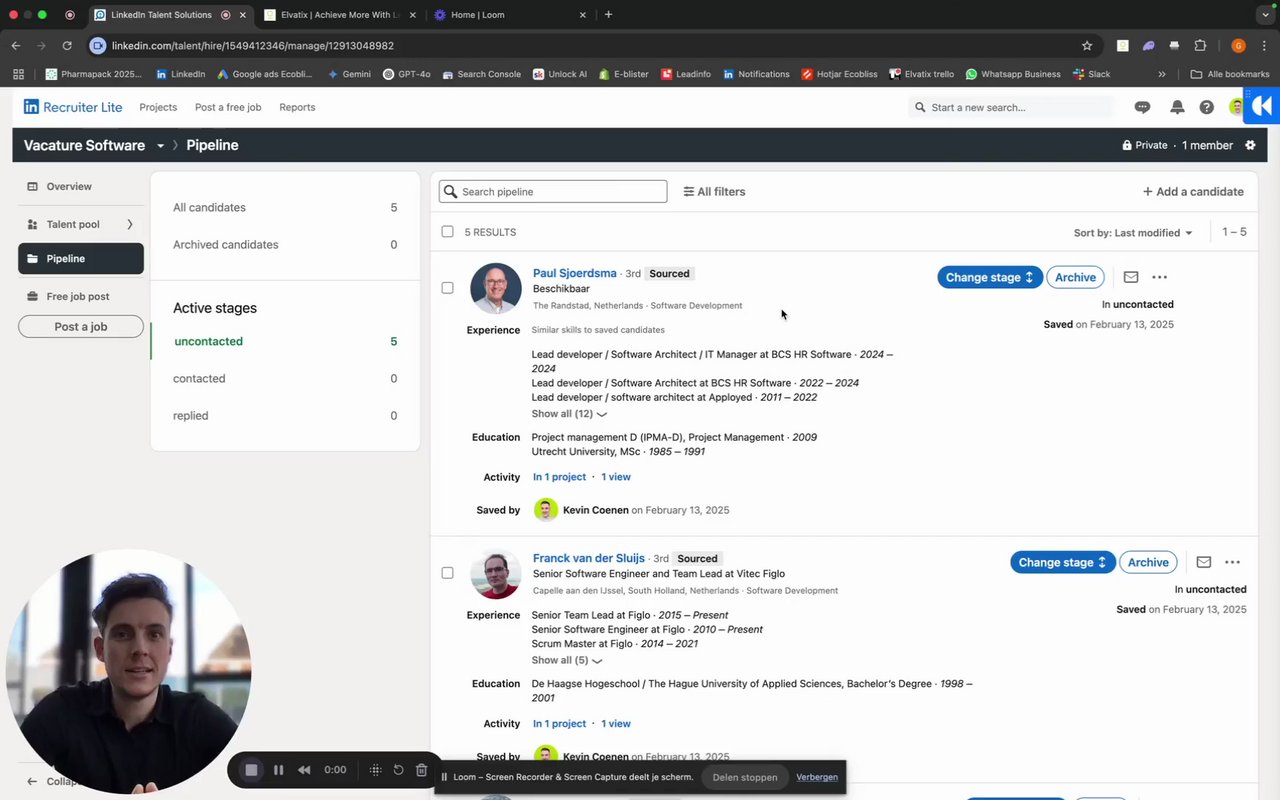Tick the checkbox for Franck van der Sluijs
This screenshot has height=800, width=1280.
pos(447,573)
